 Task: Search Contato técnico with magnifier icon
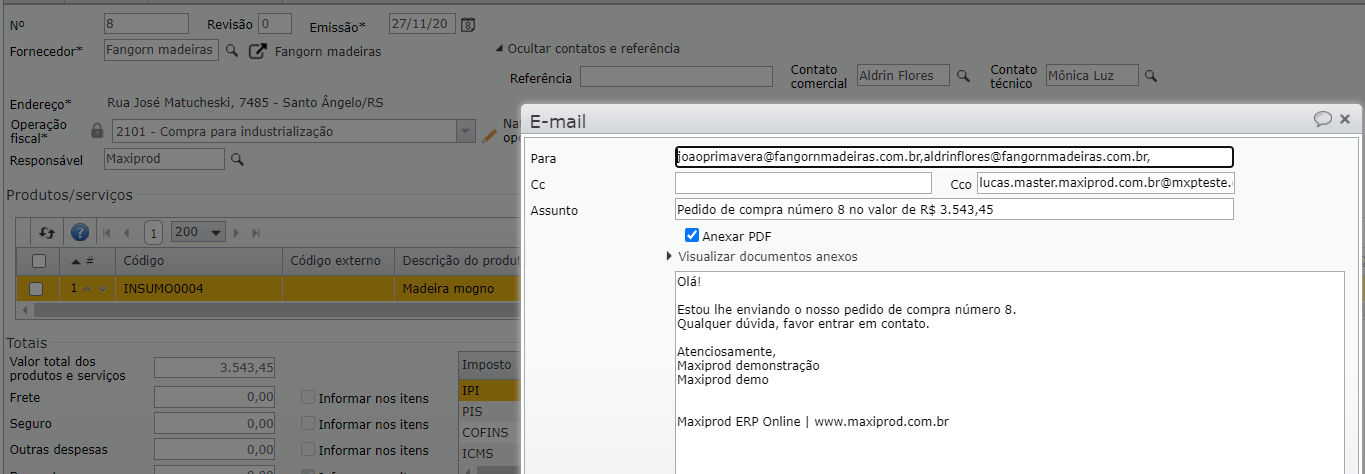pyautogui.click(x=1151, y=76)
